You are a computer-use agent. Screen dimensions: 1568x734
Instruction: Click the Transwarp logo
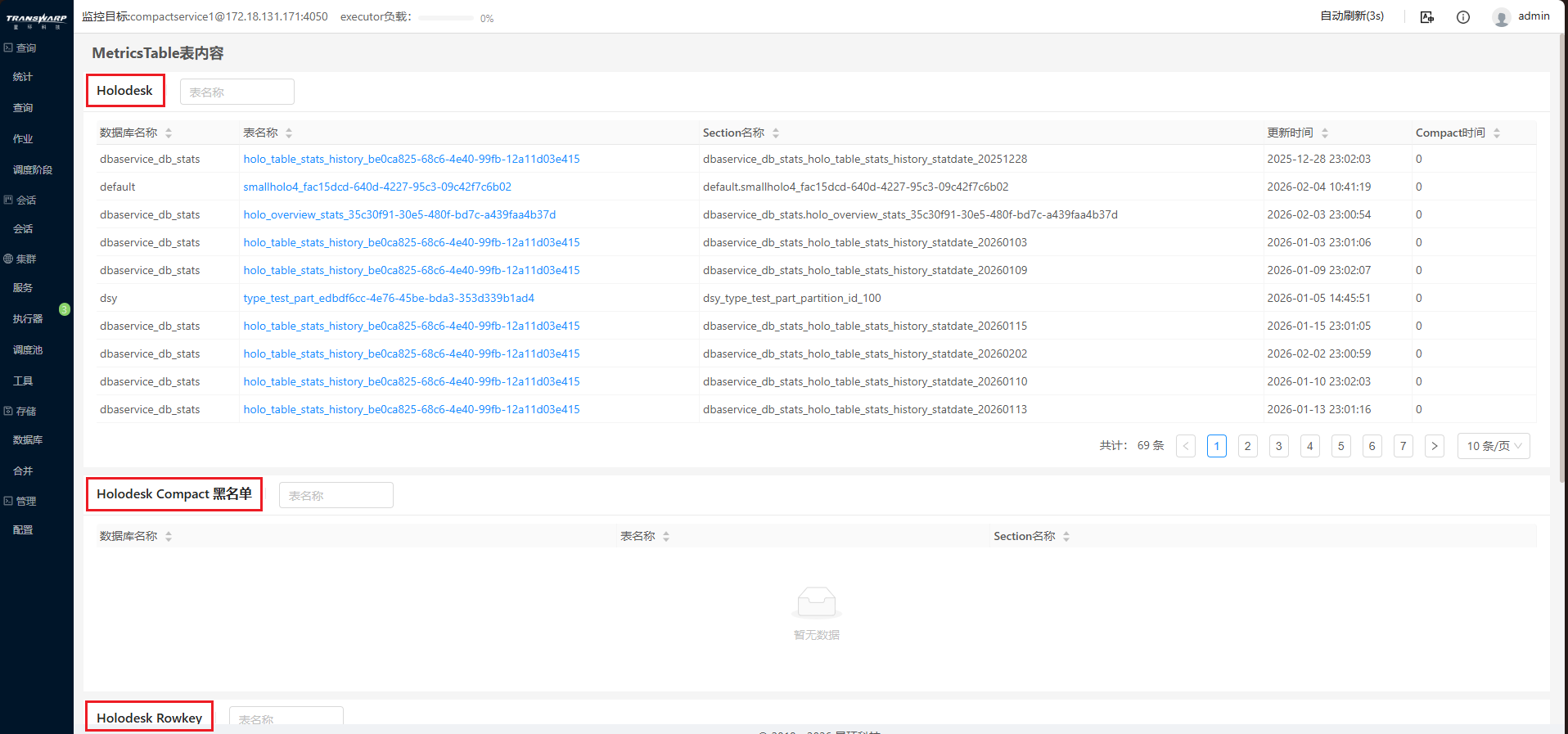click(37, 20)
